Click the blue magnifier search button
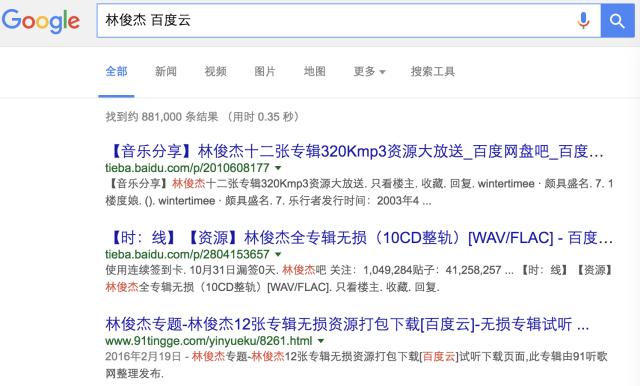This screenshot has height=386, width=640. [618, 20]
